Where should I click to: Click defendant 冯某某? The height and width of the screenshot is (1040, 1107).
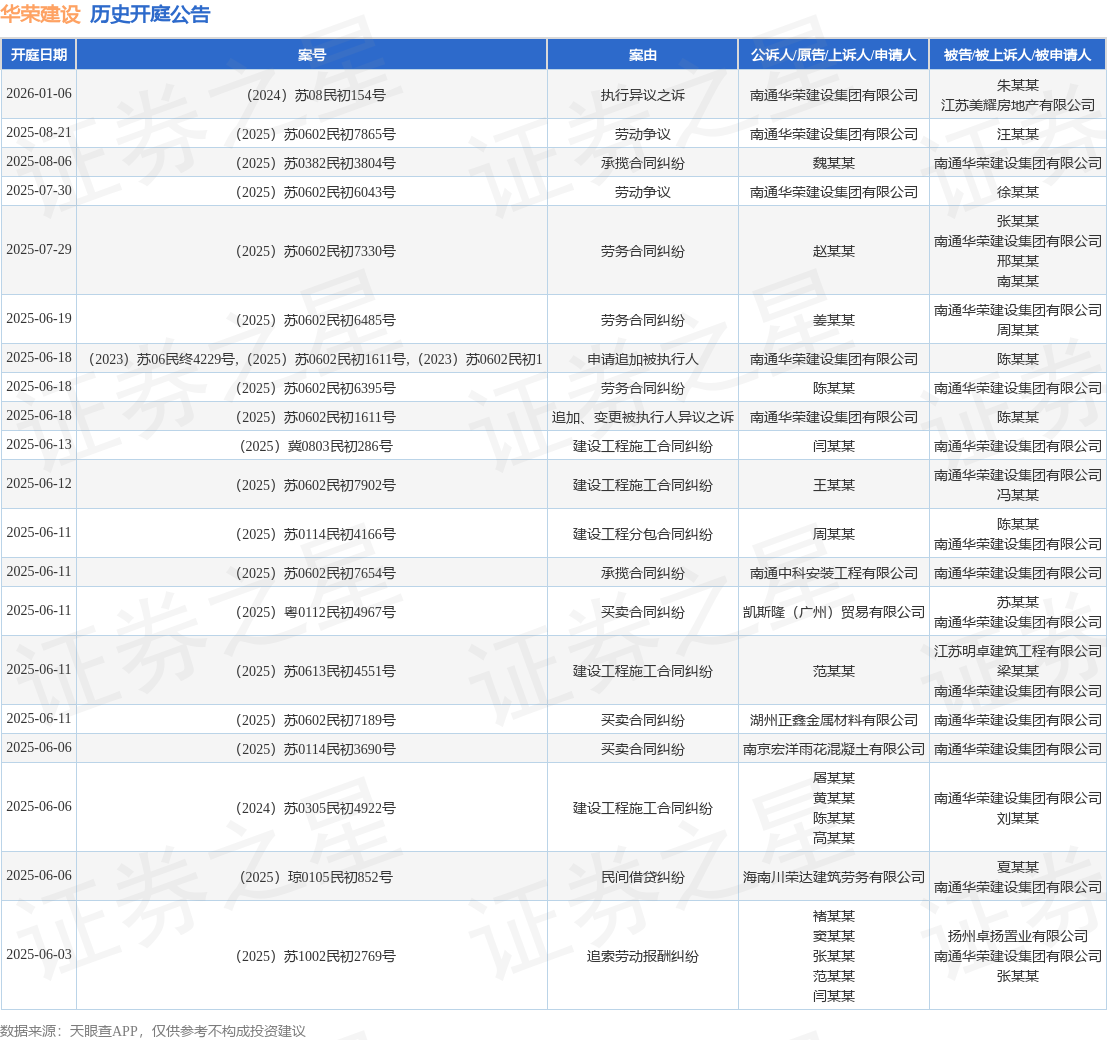1017,495
